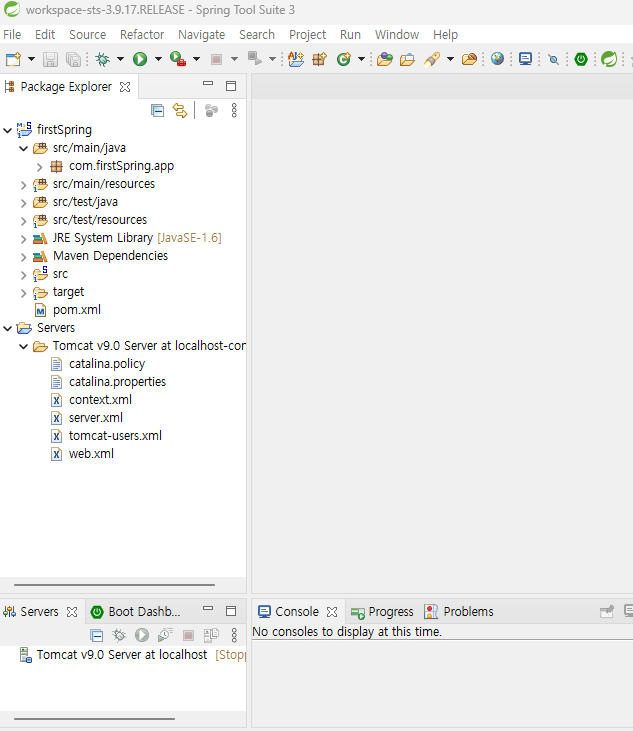Click Servers view horizontal scrollbar

click(94, 719)
